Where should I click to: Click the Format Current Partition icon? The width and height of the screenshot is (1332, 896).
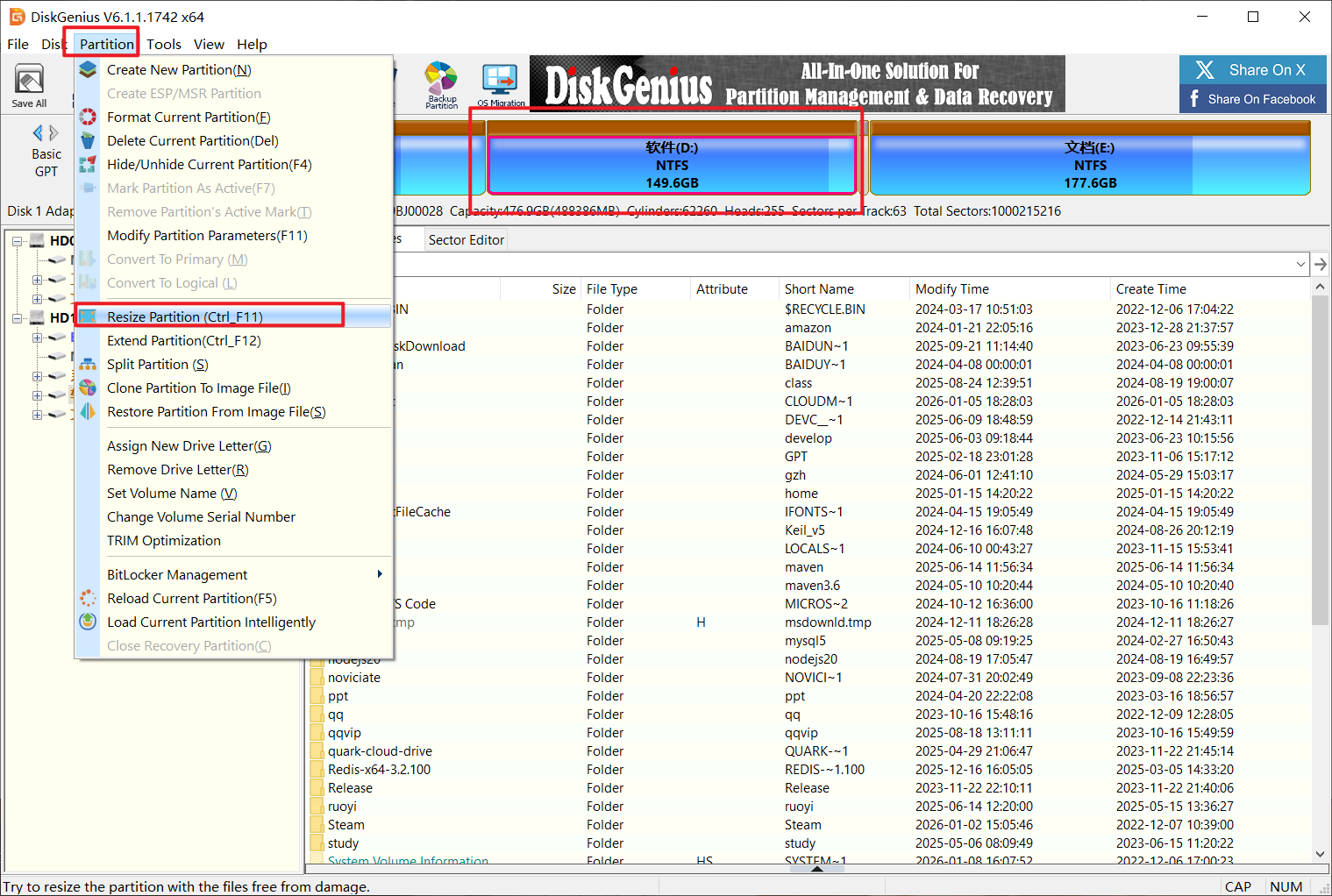coord(88,117)
